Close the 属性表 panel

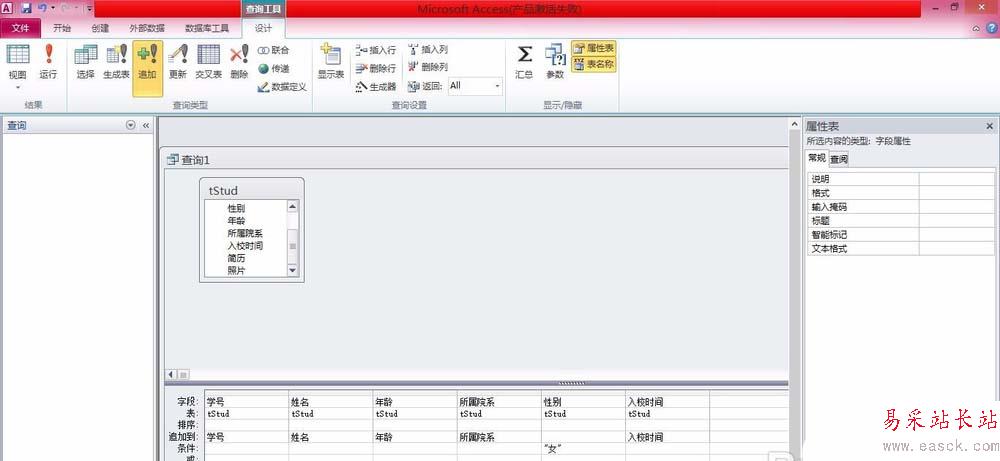[x=990, y=126]
